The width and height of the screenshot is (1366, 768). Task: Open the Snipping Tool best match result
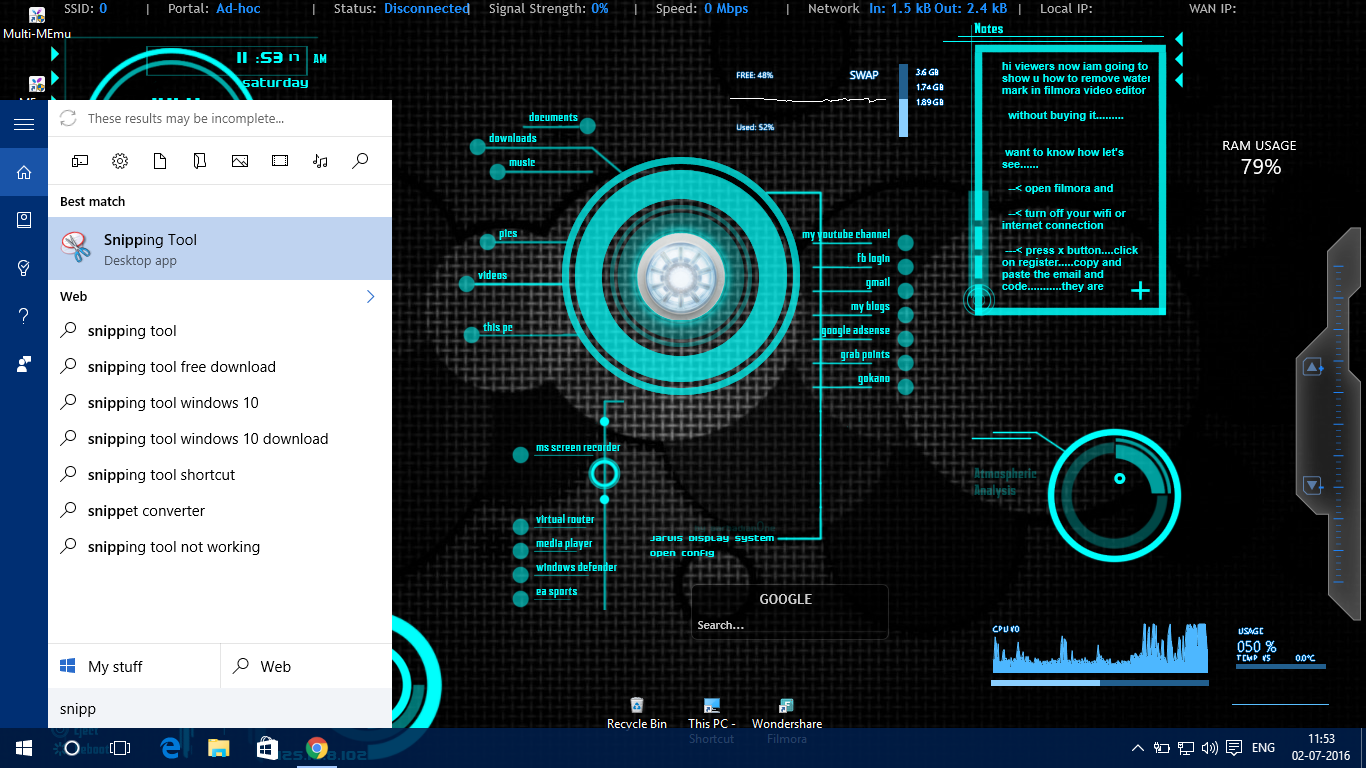point(220,249)
